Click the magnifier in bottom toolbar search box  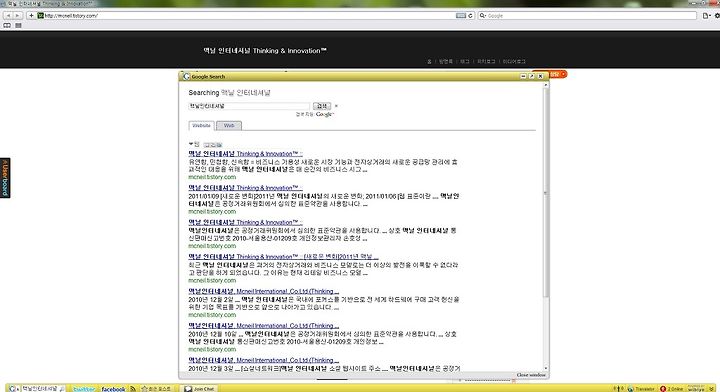point(62,389)
